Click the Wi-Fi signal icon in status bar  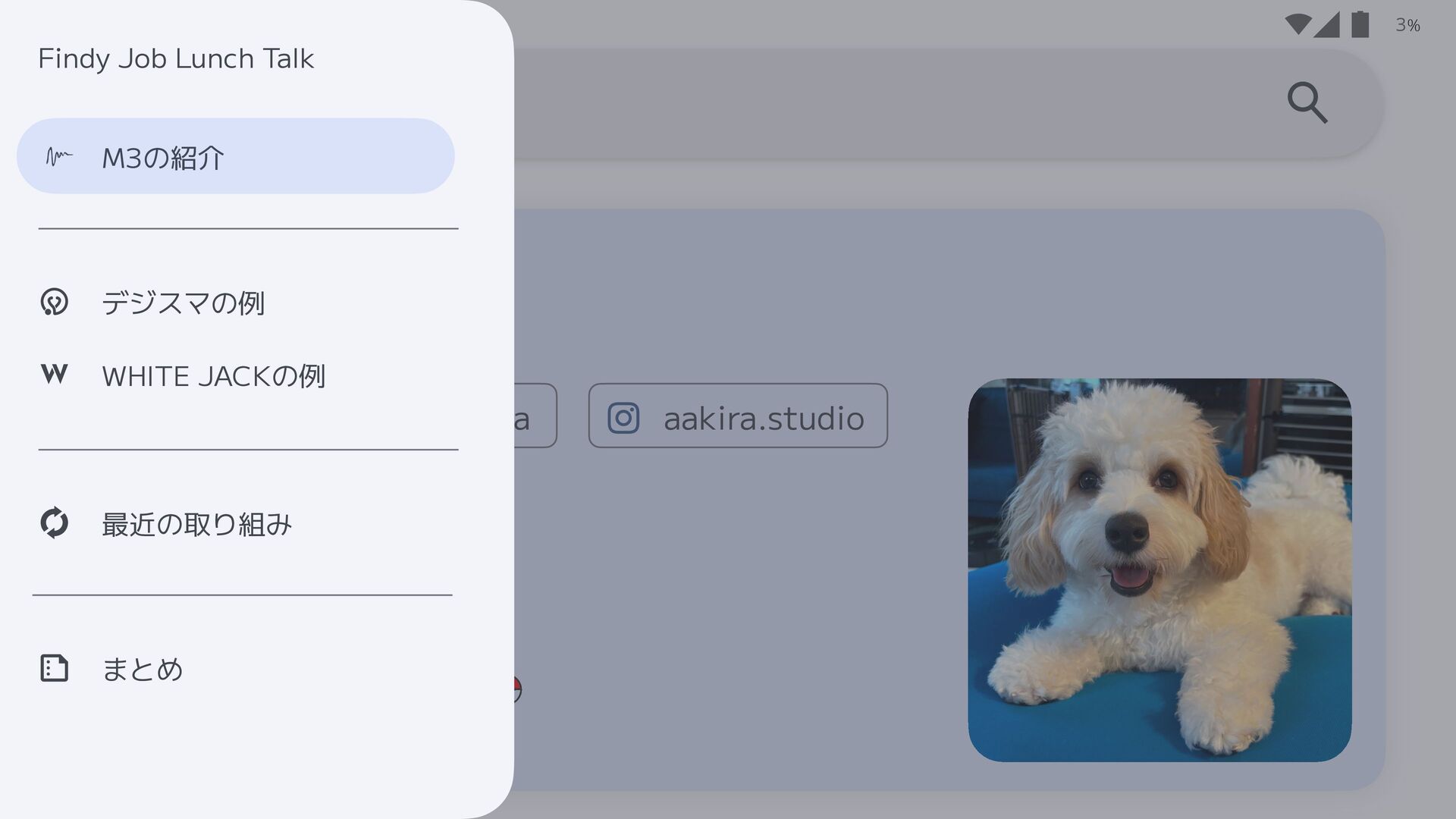(1298, 24)
